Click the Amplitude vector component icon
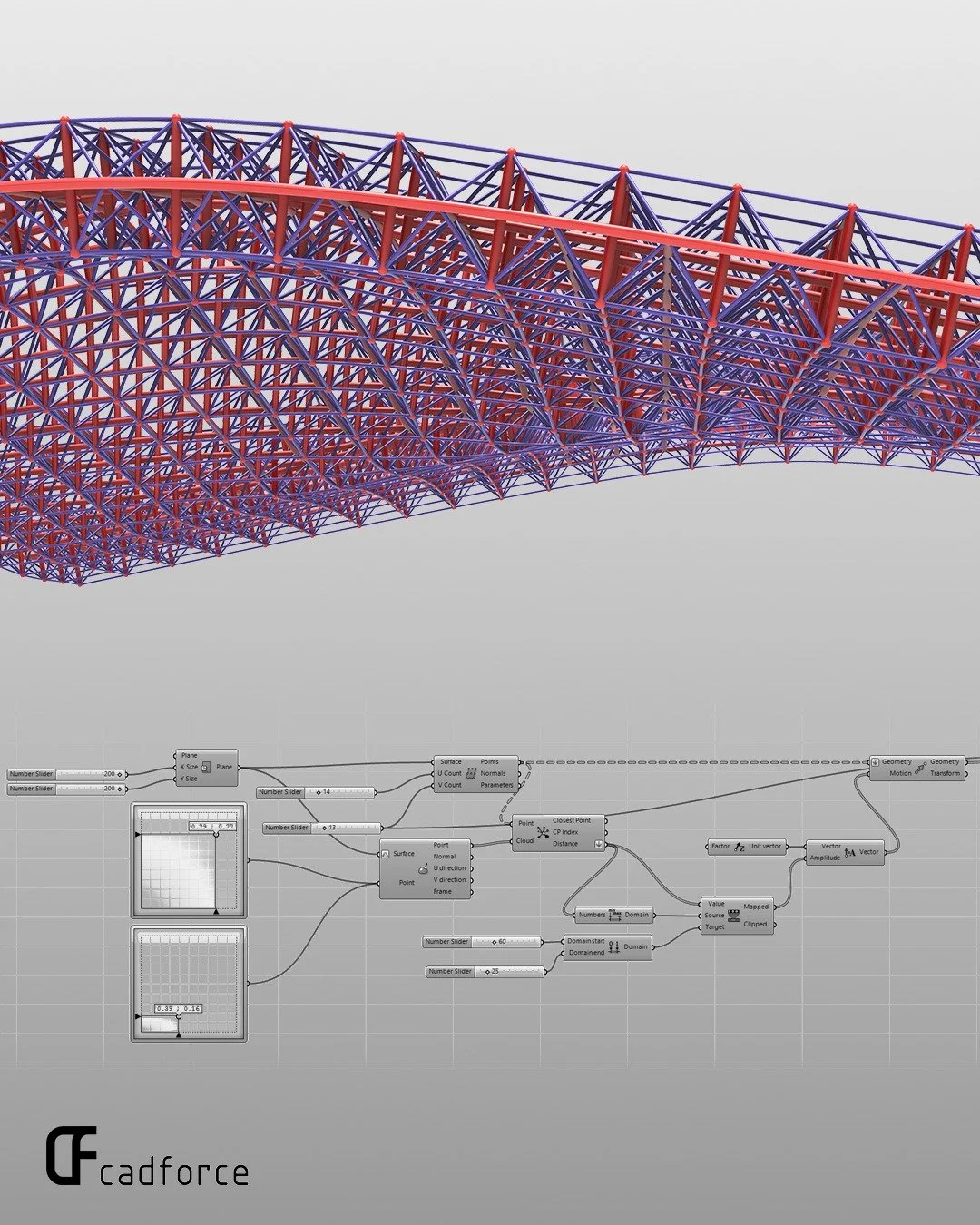 click(x=849, y=852)
